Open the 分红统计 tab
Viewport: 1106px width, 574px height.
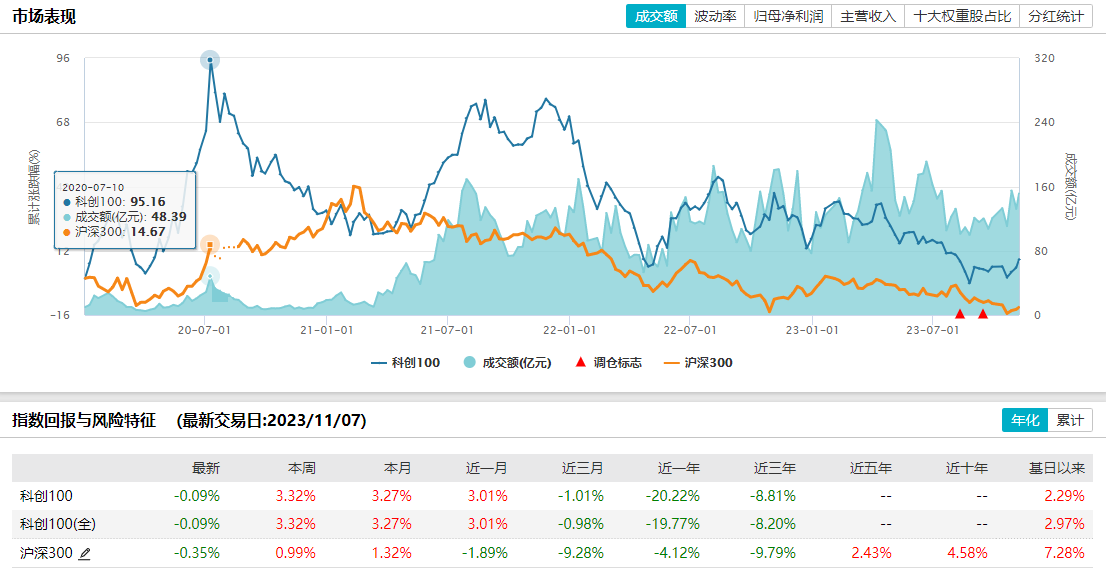tap(1056, 17)
